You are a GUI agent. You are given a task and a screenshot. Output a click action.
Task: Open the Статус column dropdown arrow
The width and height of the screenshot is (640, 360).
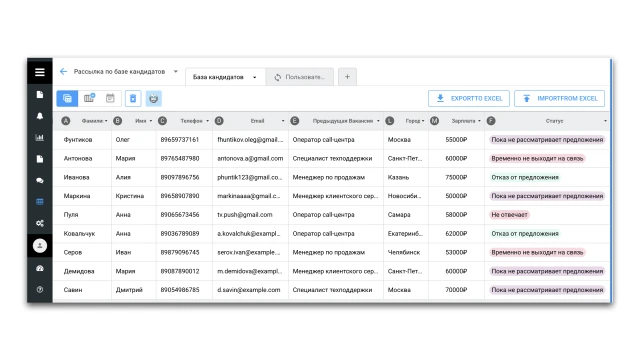point(605,121)
